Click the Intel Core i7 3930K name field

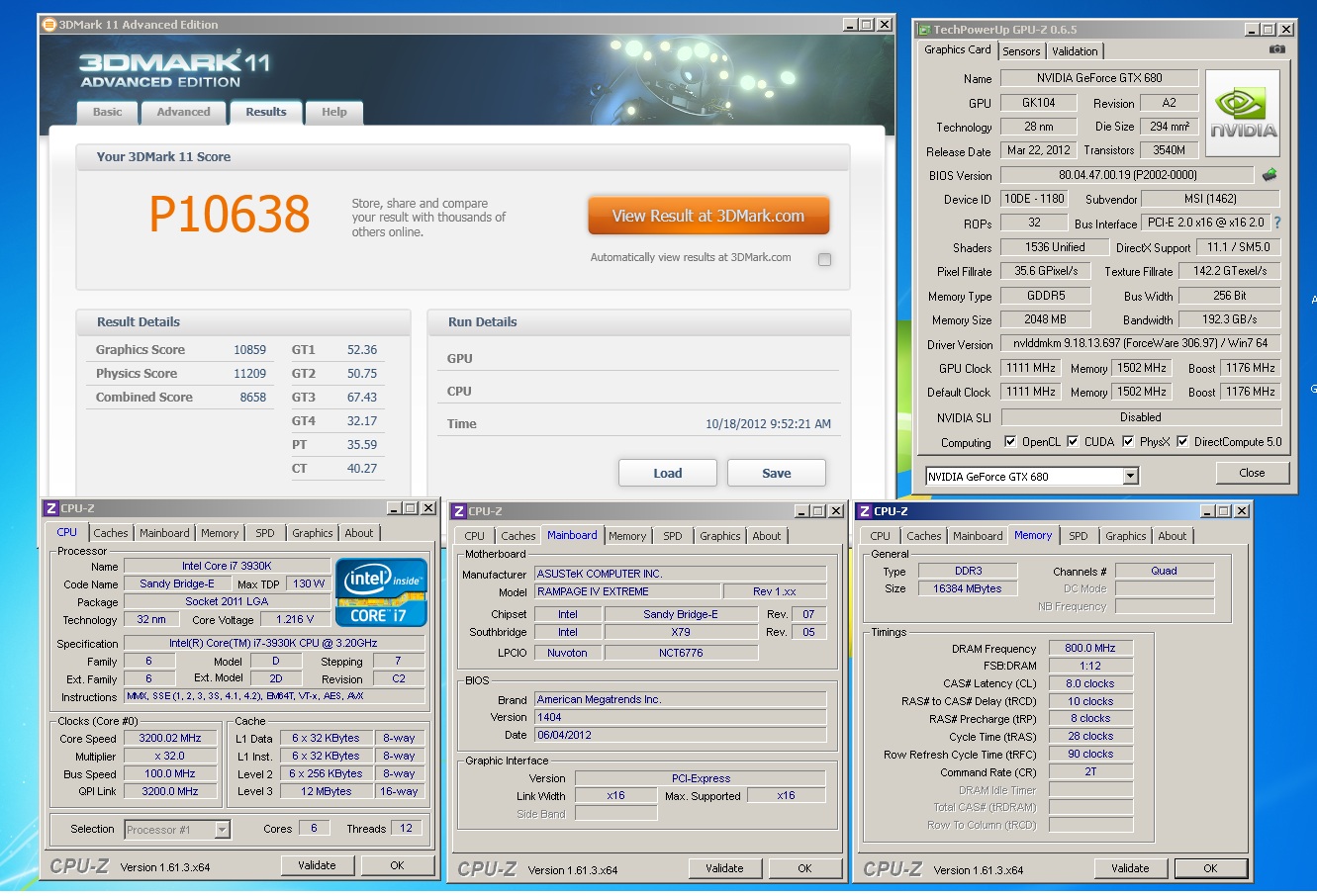[227, 567]
